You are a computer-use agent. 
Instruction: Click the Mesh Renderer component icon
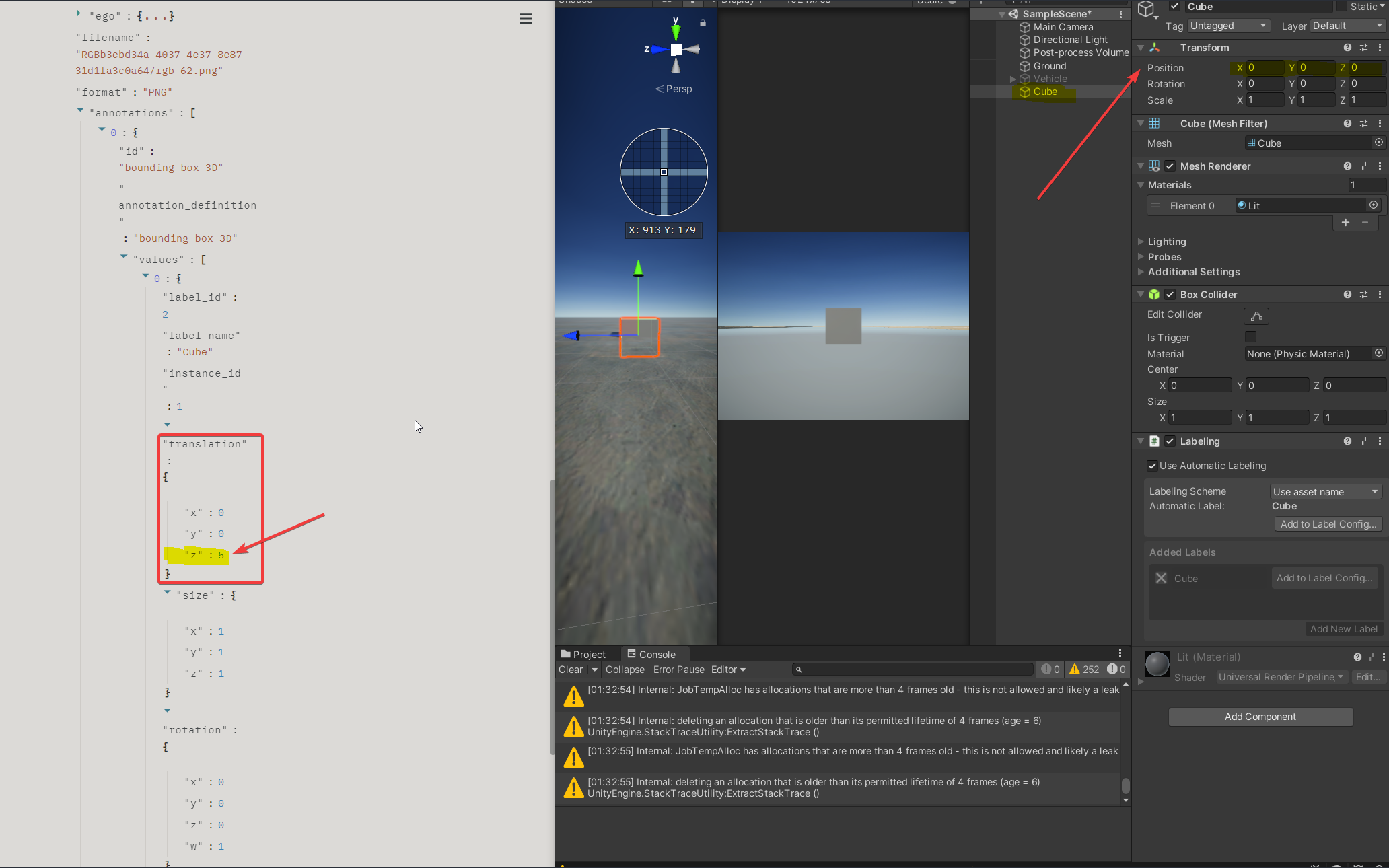(x=1155, y=166)
